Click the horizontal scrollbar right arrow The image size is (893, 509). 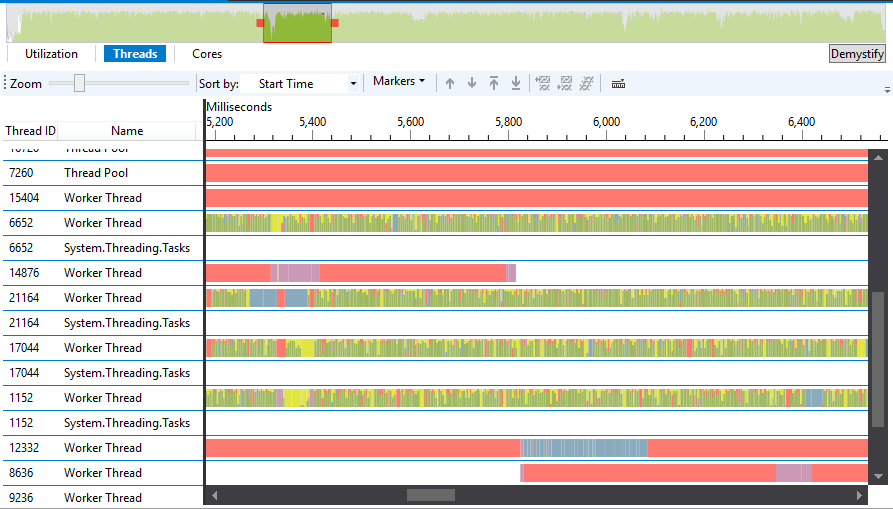(x=859, y=495)
